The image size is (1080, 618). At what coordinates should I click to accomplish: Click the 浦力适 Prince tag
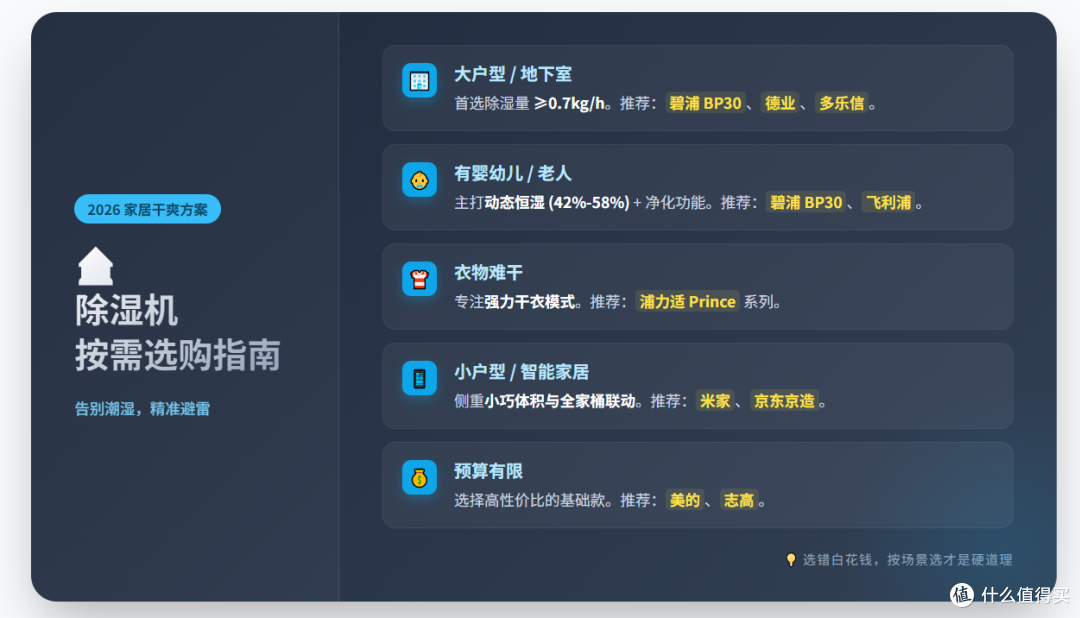687,302
